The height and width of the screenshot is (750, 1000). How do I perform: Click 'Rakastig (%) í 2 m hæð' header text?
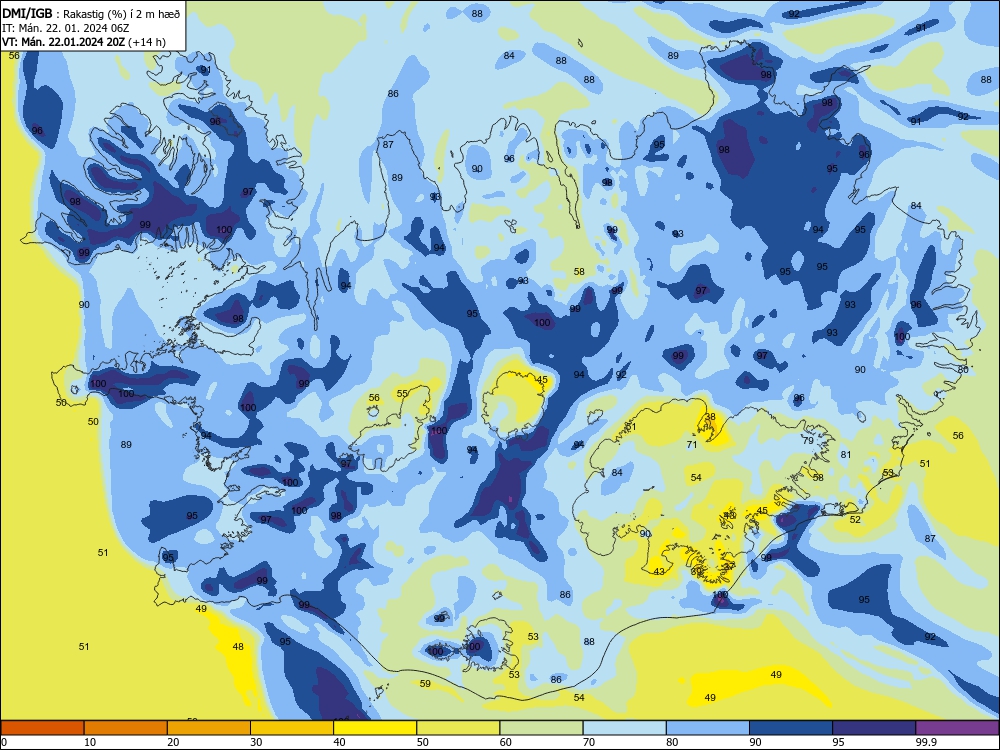tap(121, 14)
